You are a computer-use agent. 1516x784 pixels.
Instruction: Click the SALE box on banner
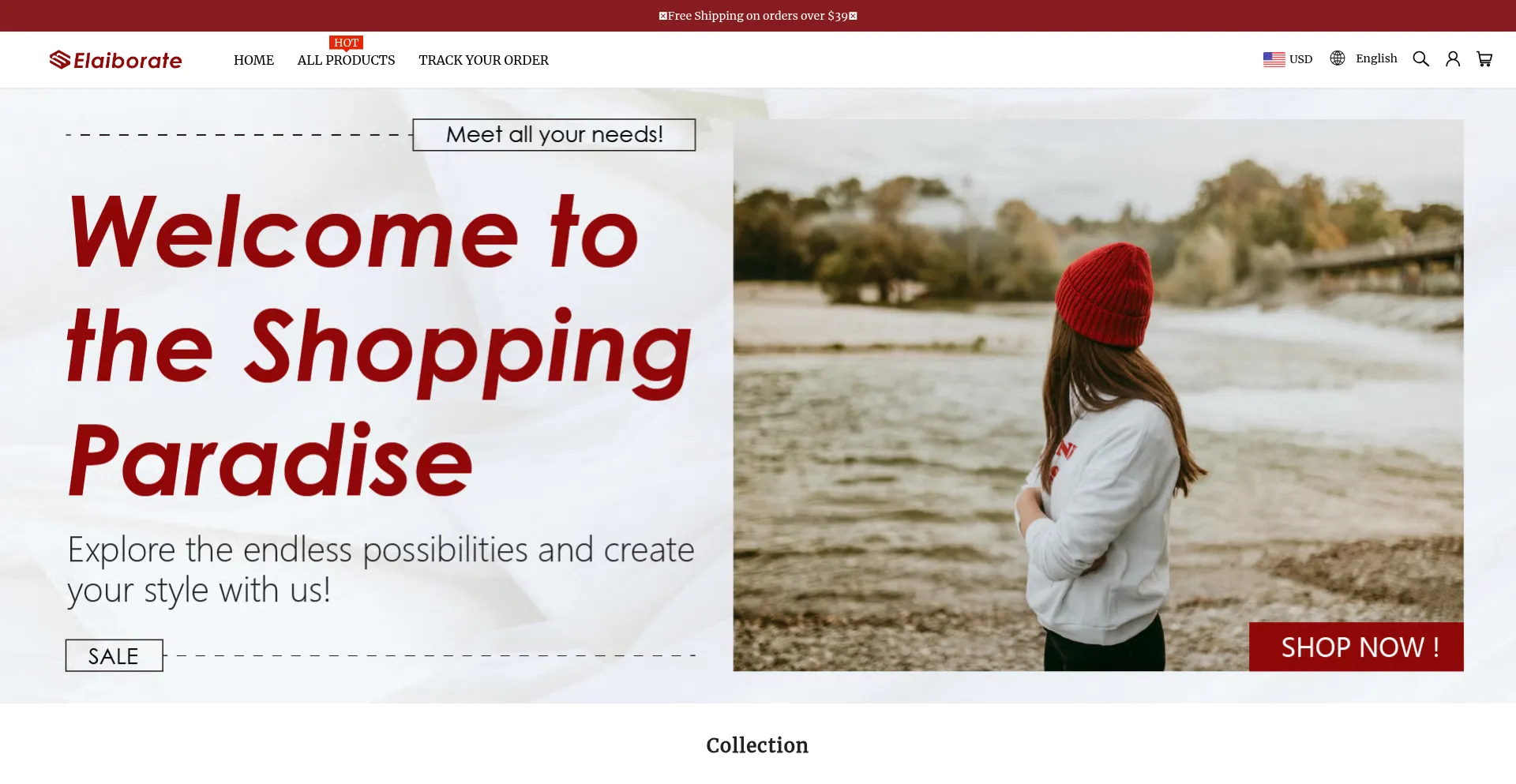click(x=114, y=655)
